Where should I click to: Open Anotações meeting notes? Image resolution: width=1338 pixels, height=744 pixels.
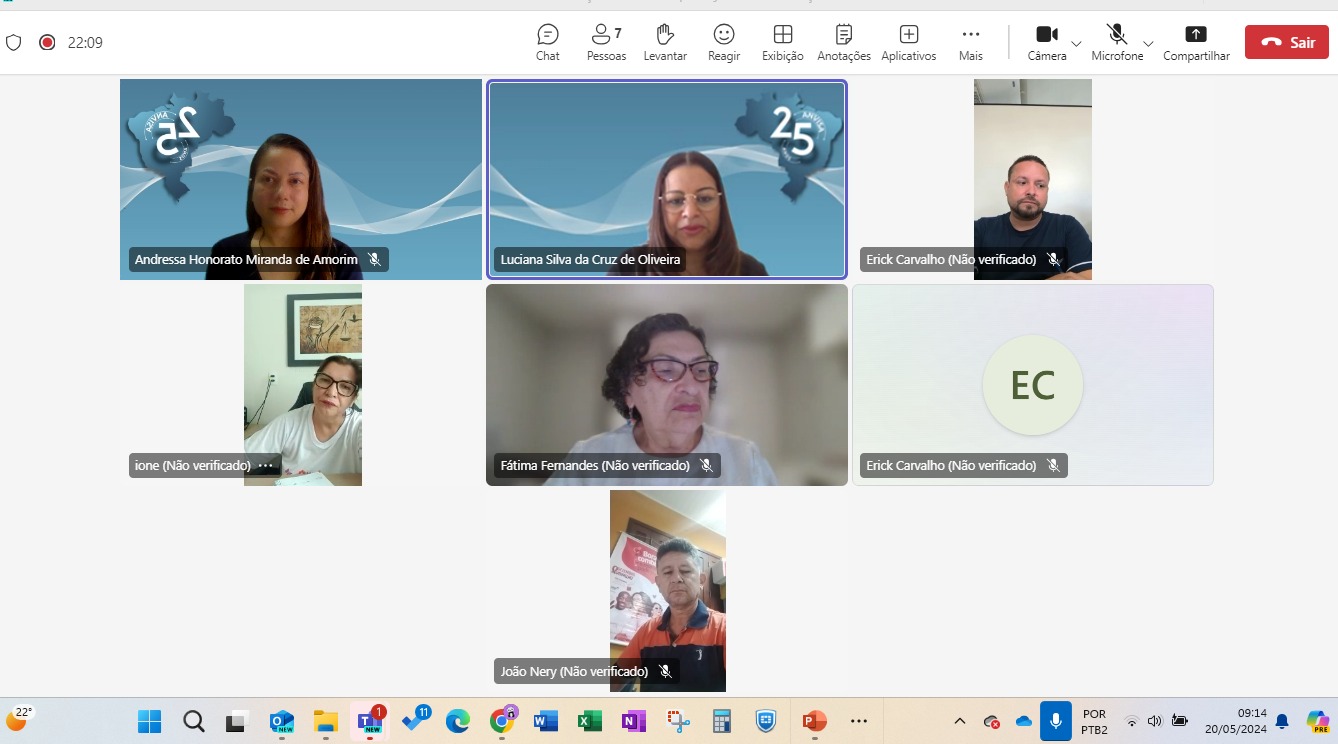843,43
